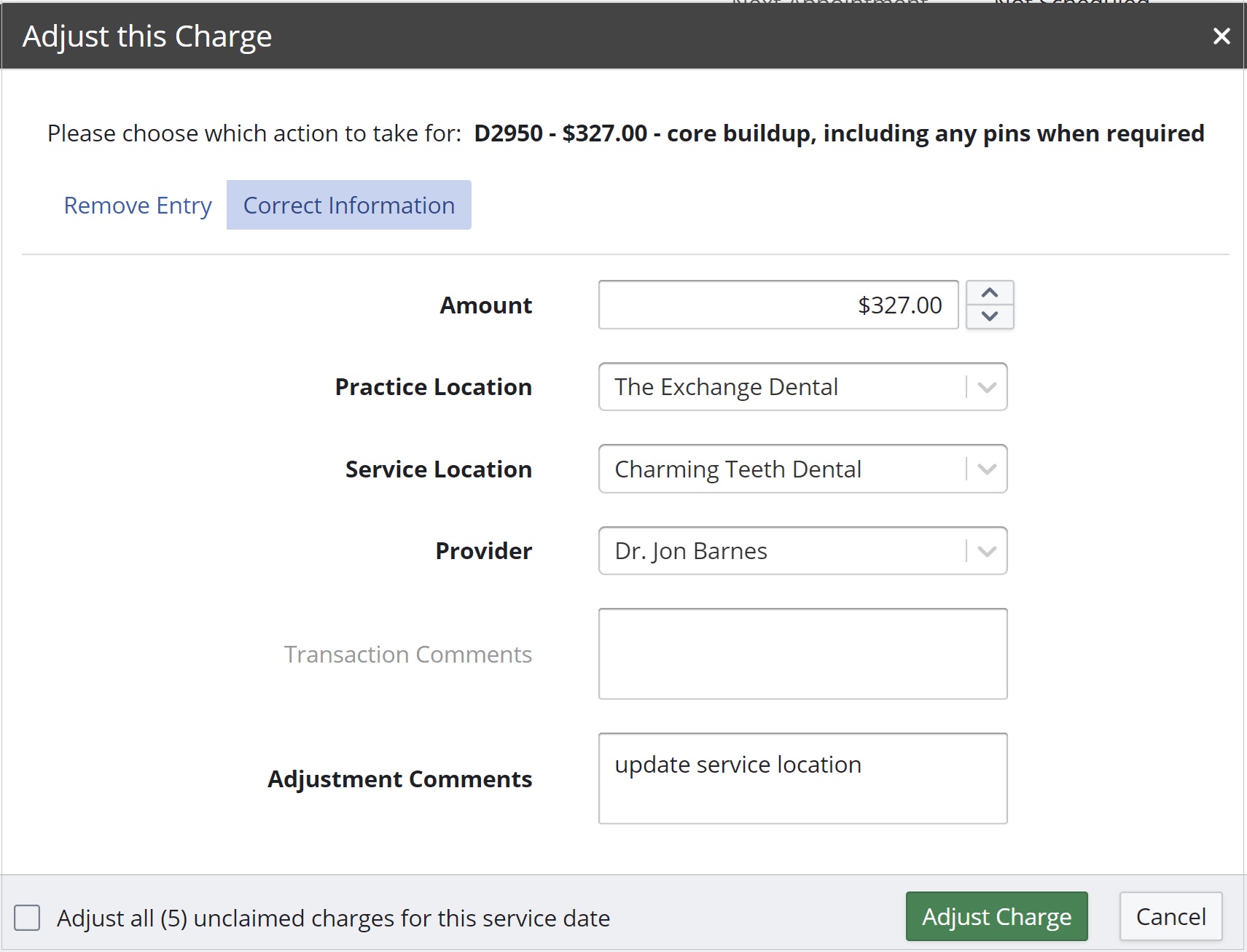Select the Correct Information tab
Screen dimensions: 1247x952
click(349, 205)
